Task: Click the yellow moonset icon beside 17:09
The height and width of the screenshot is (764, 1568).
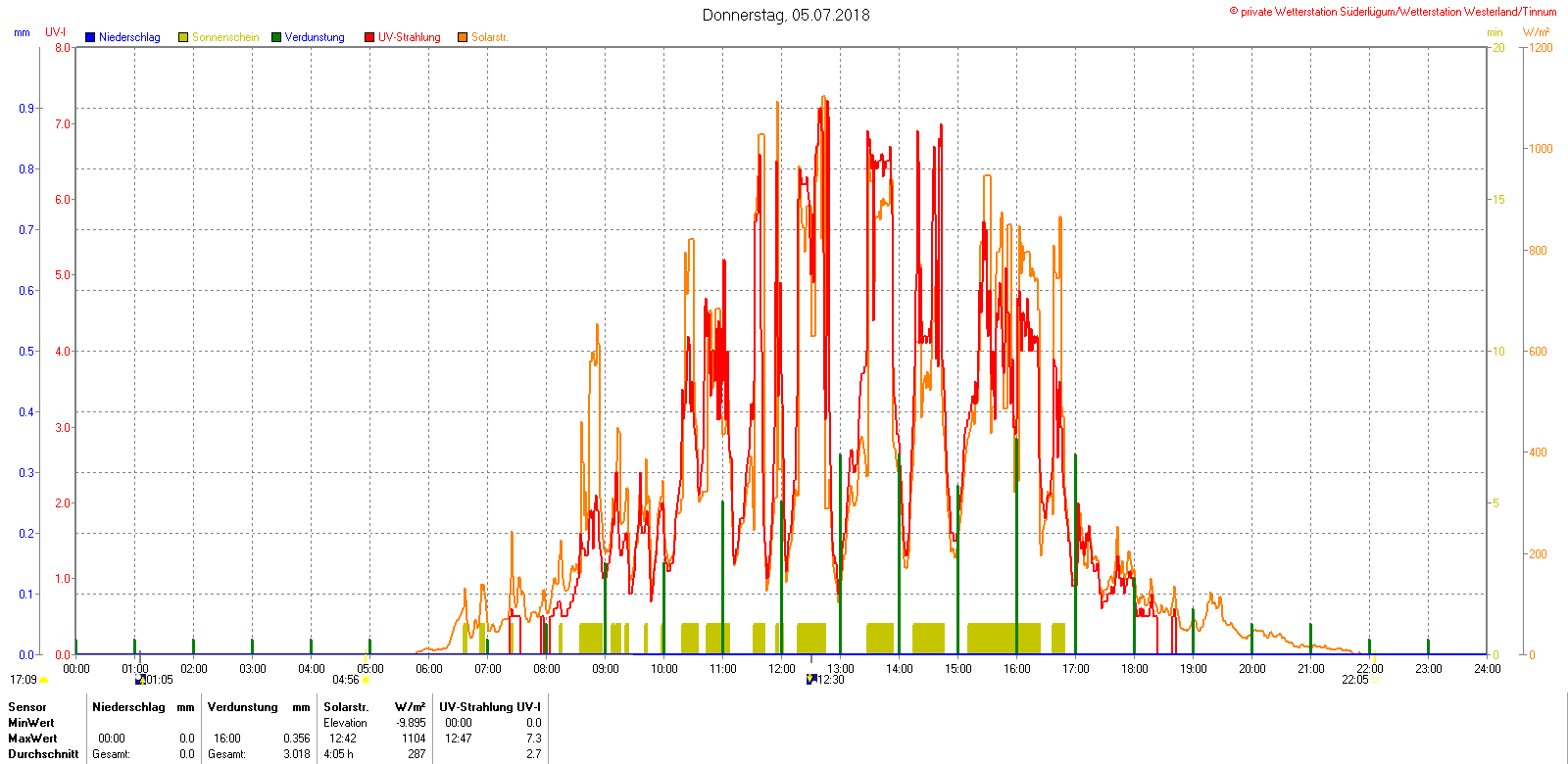Action: coord(44,680)
